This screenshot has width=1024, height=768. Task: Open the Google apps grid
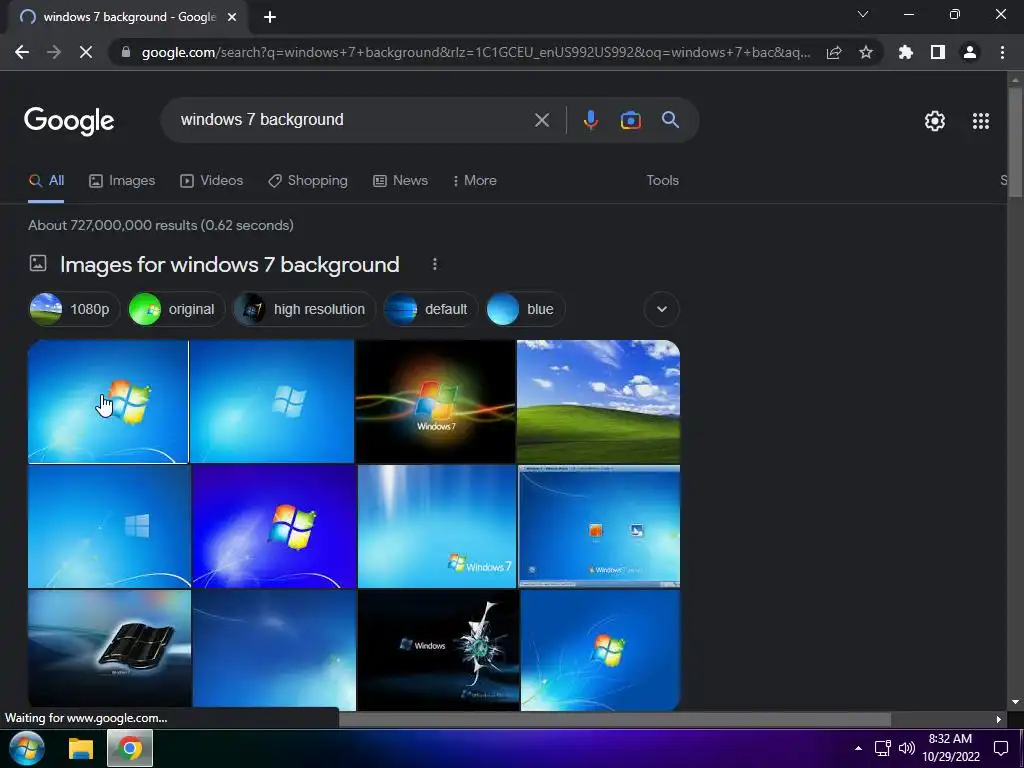[981, 121]
